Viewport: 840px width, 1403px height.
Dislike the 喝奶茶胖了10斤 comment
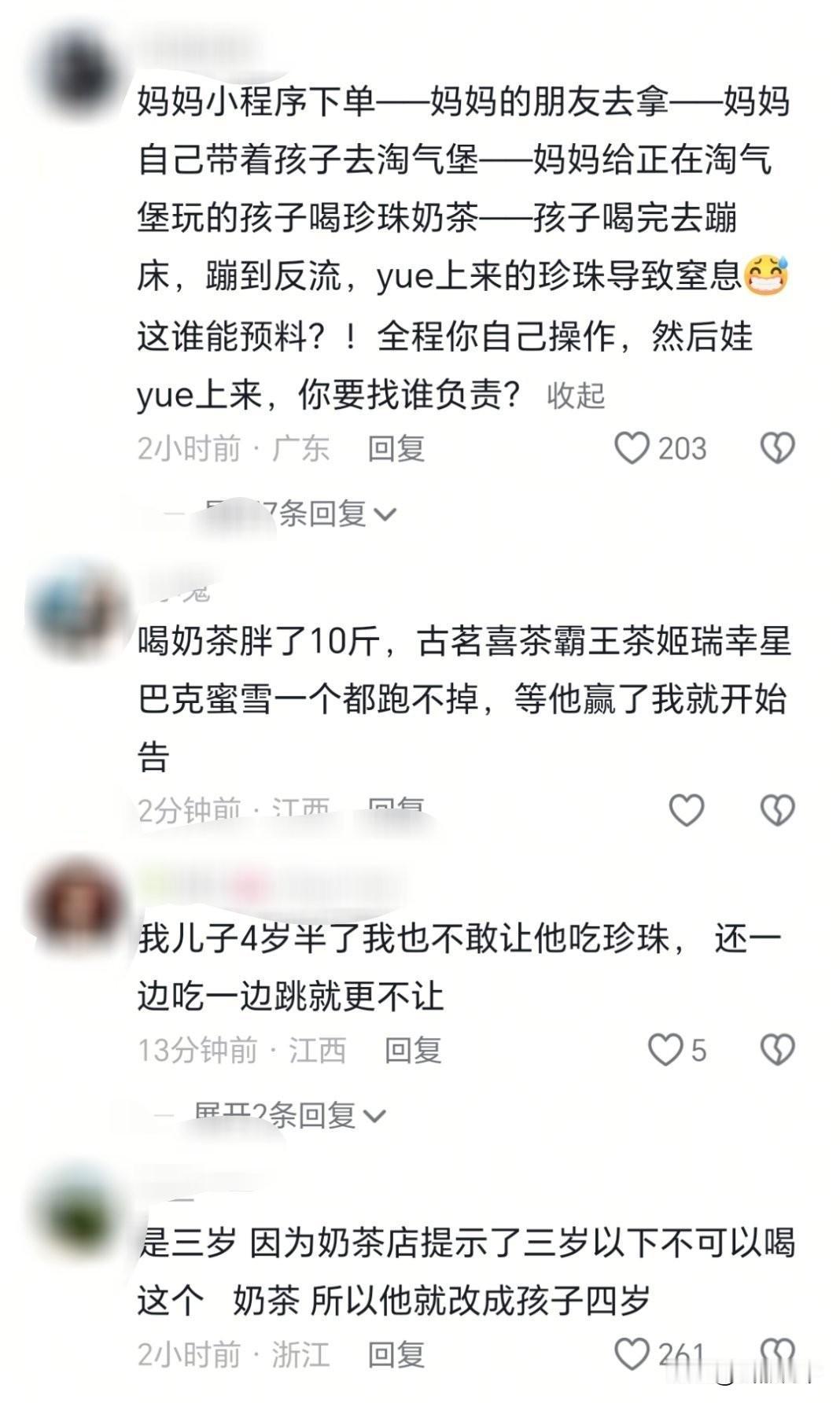(777, 810)
